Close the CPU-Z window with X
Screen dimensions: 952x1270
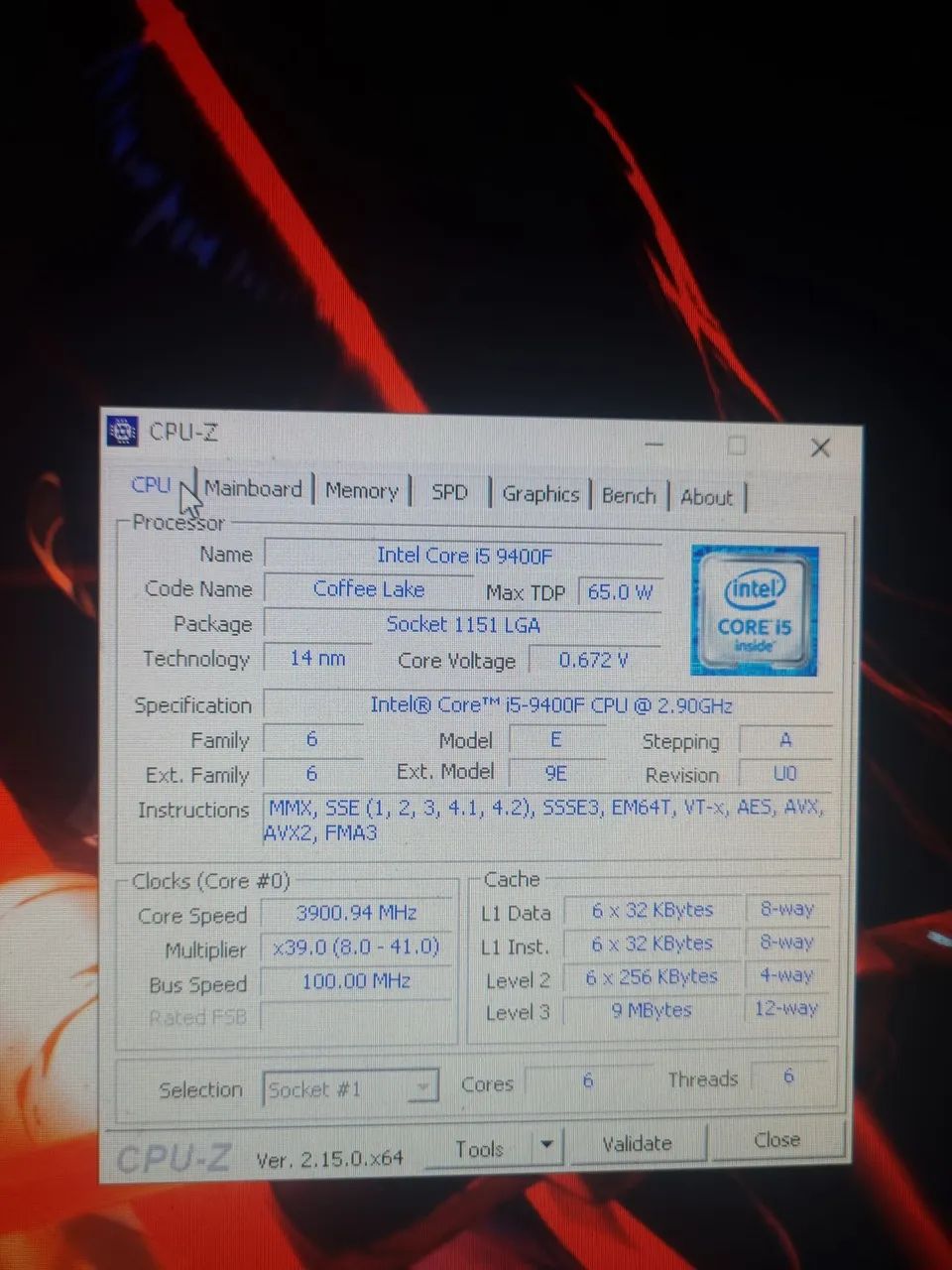click(x=820, y=447)
